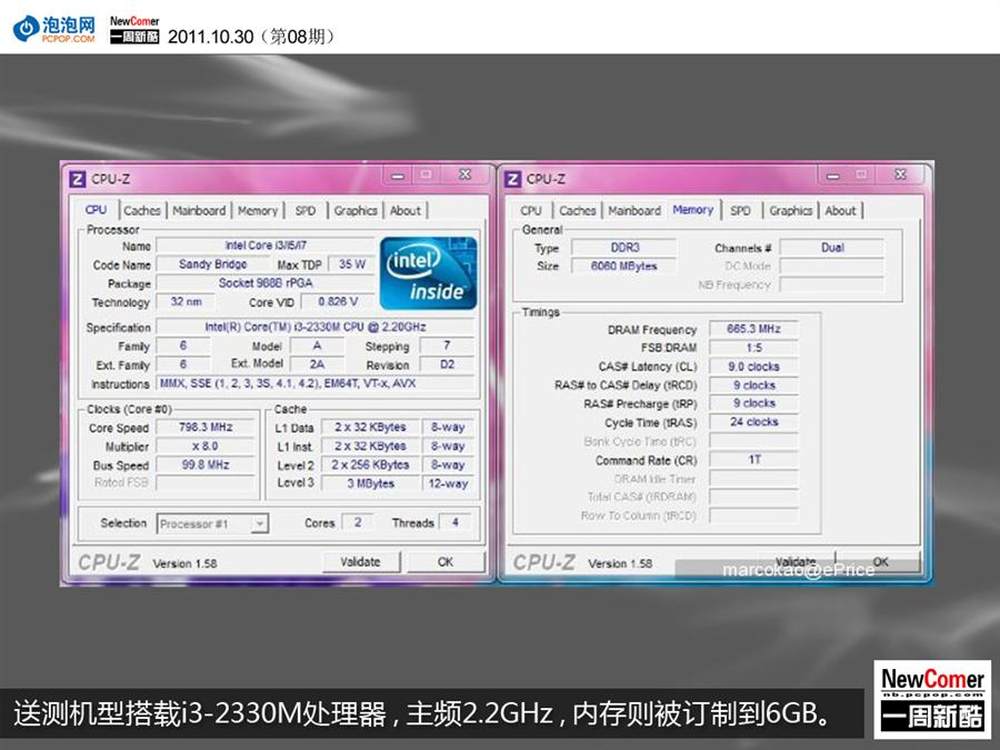Image resolution: width=1000 pixels, height=750 pixels.
Task: Click the Command Rate value 1T
Action: (754, 460)
